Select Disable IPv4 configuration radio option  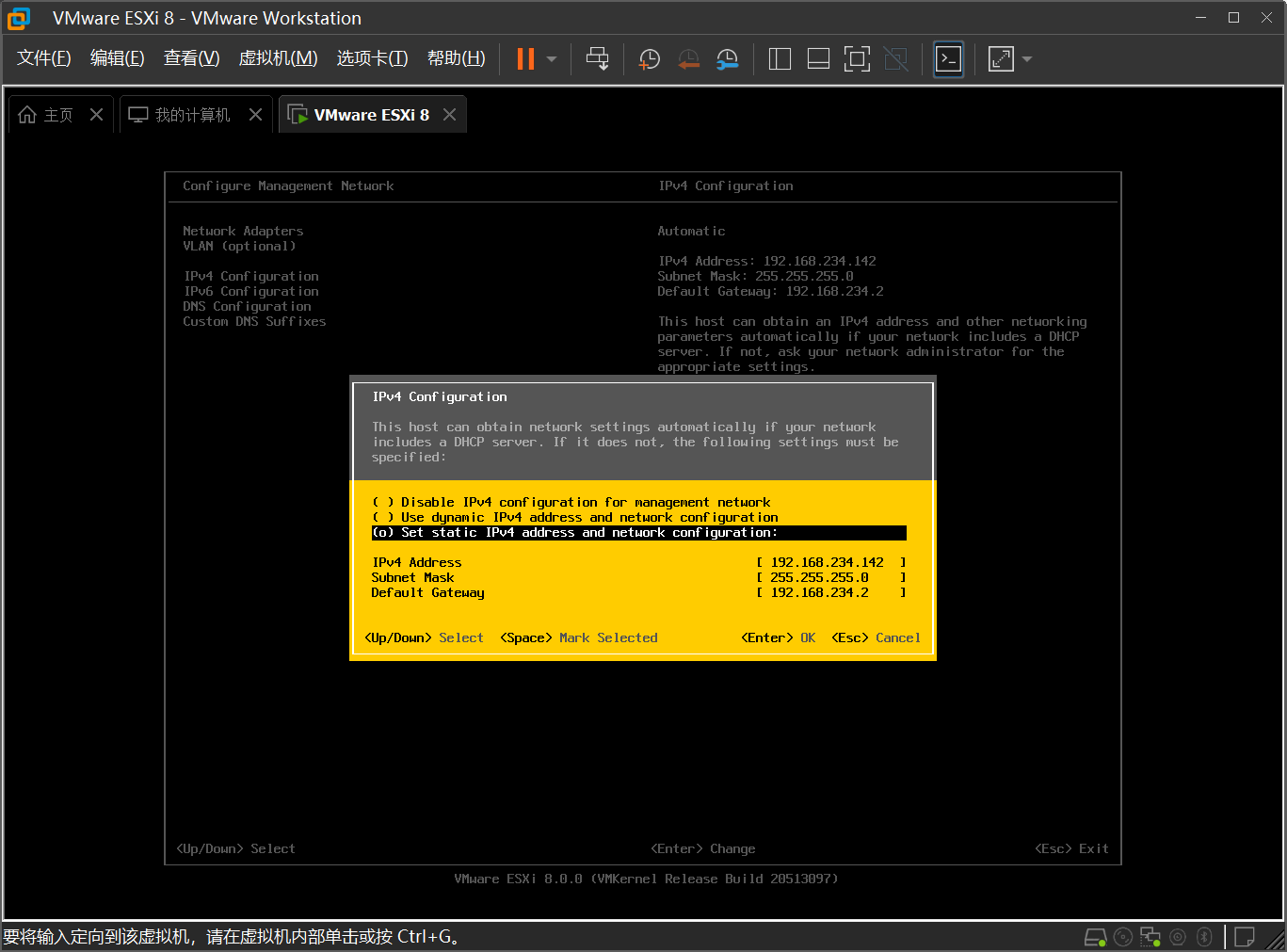(571, 502)
